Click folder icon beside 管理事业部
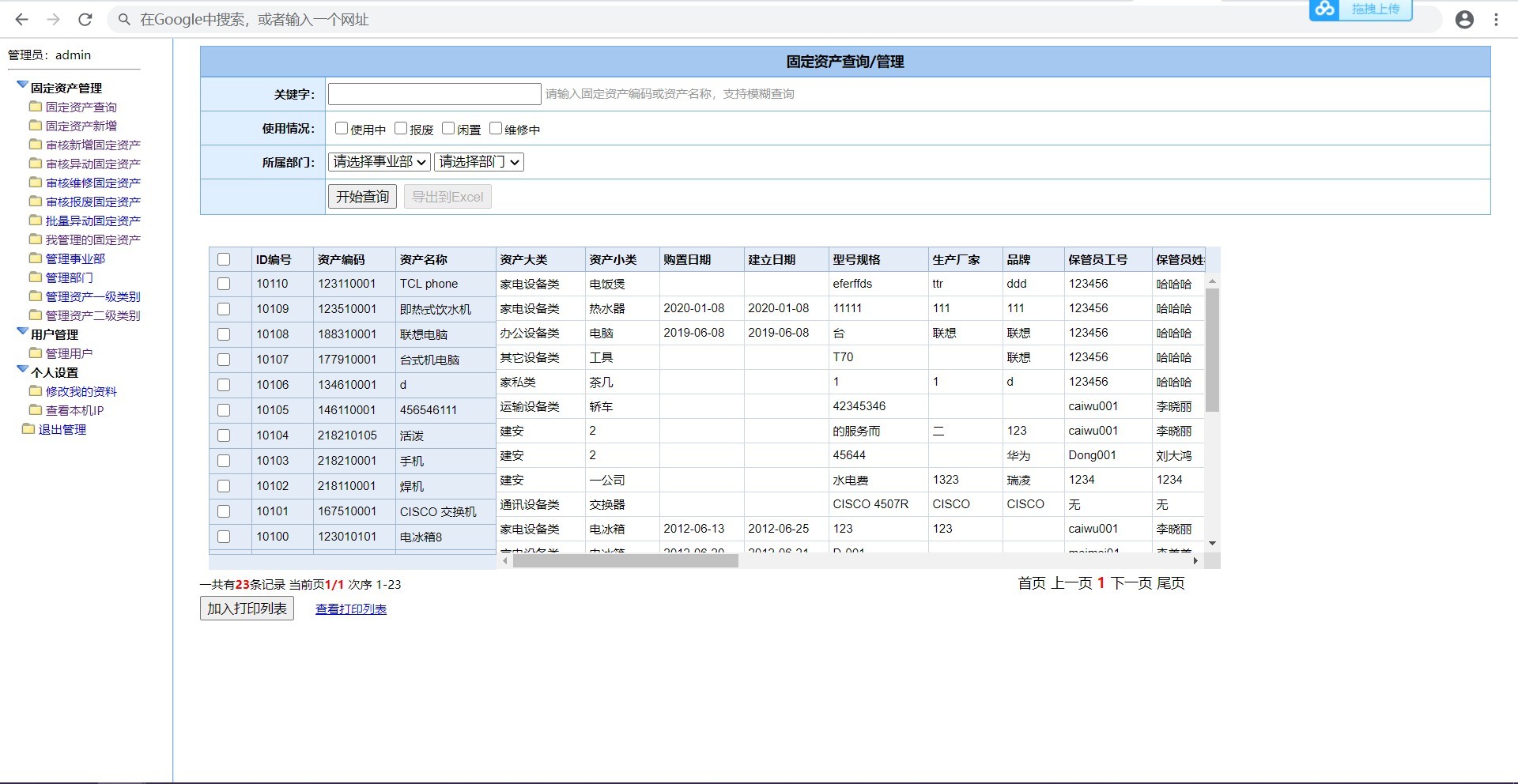Viewport: 1518px width, 784px height. (36, 258)
